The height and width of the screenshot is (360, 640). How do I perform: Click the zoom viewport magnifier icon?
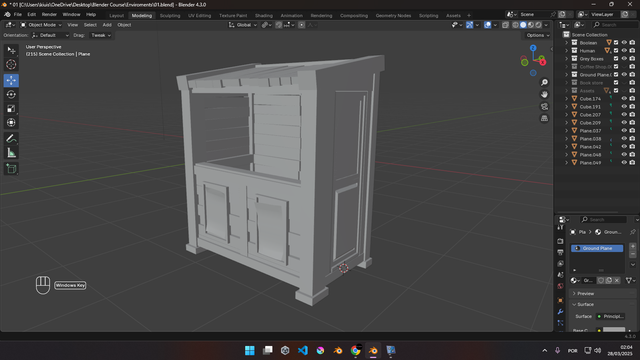544,82
